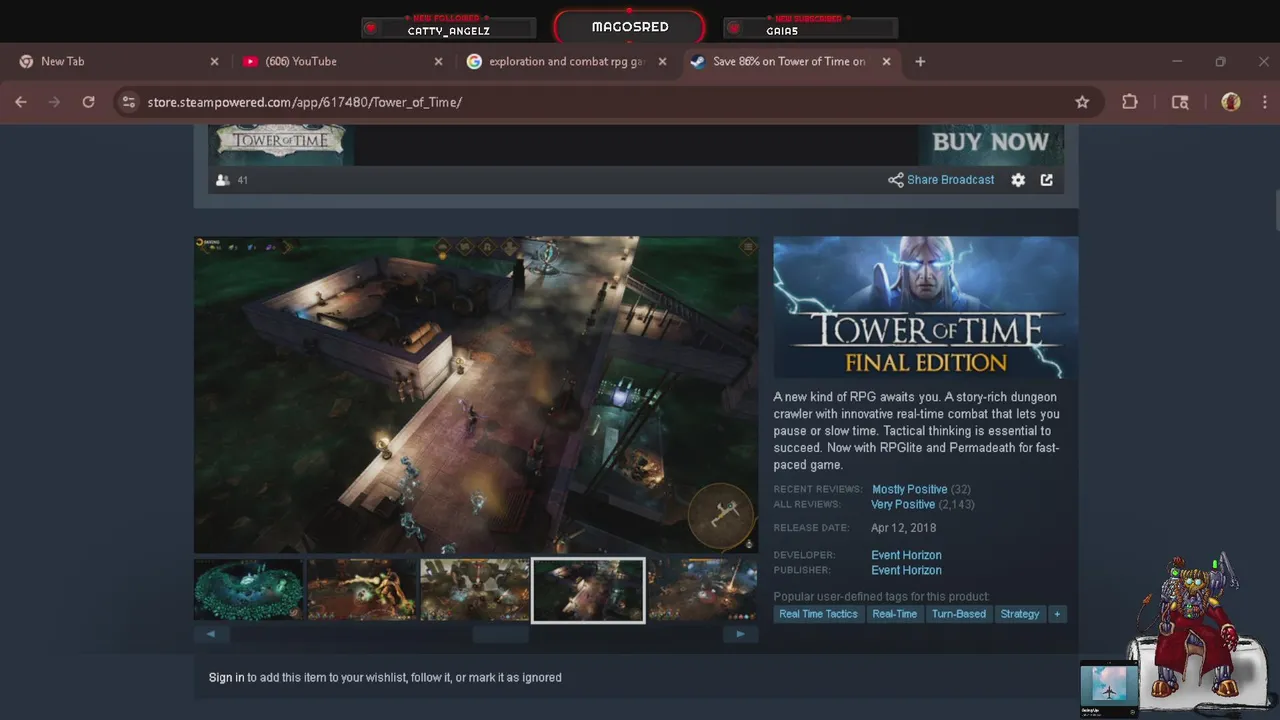This screenshot has height=720, width=1280.
Task: Close the YouTube tab
Action: [x=438, y=61]
